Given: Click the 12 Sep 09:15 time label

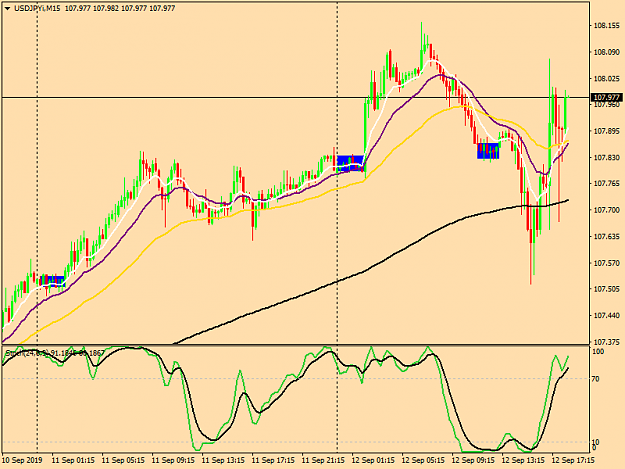Looking at the screenshot, I should [x=473, y=461].
